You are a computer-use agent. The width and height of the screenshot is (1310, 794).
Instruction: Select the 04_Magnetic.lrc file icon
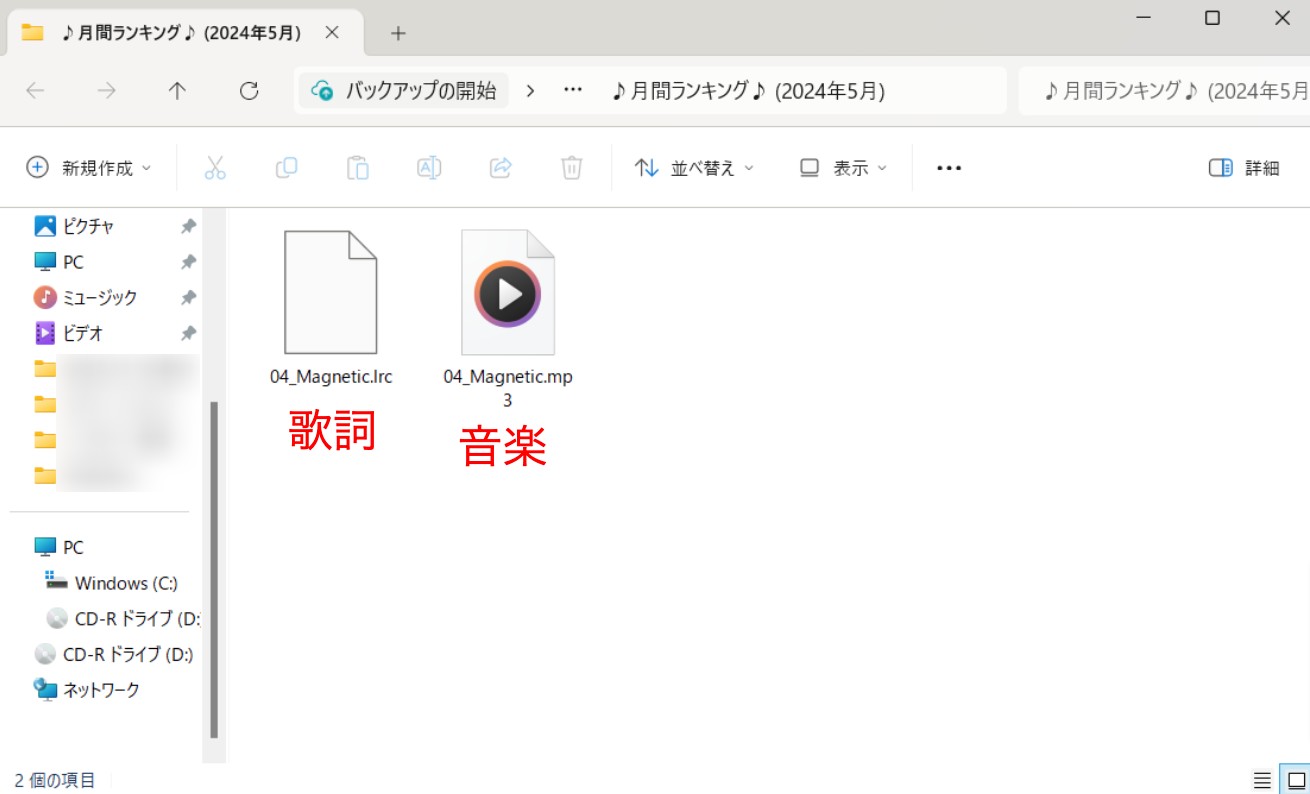331,292
